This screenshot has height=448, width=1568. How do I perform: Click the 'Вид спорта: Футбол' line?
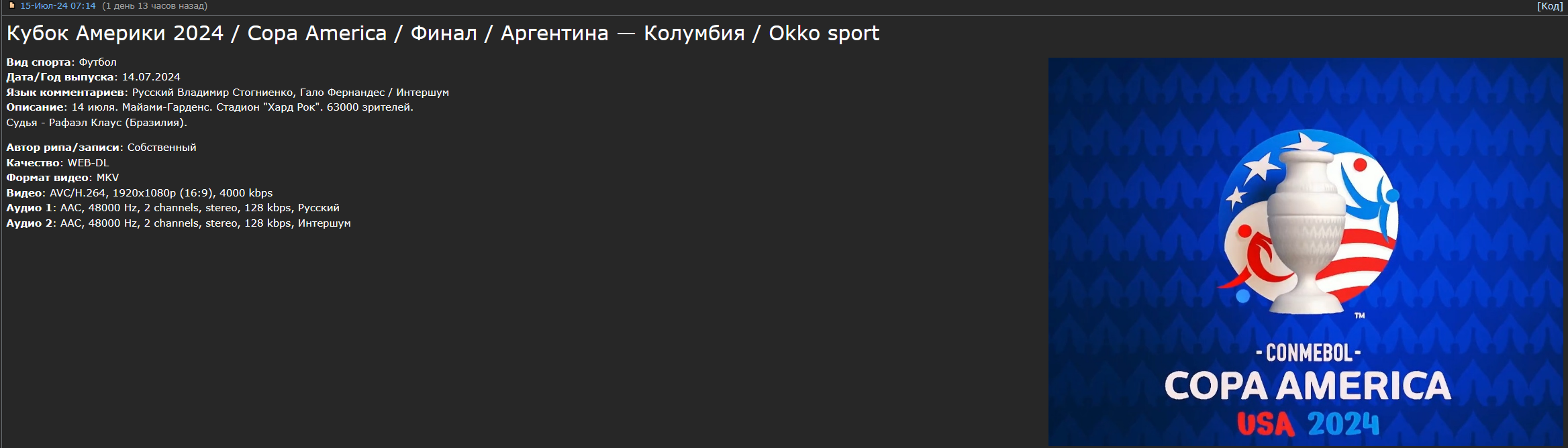(61, 62)
